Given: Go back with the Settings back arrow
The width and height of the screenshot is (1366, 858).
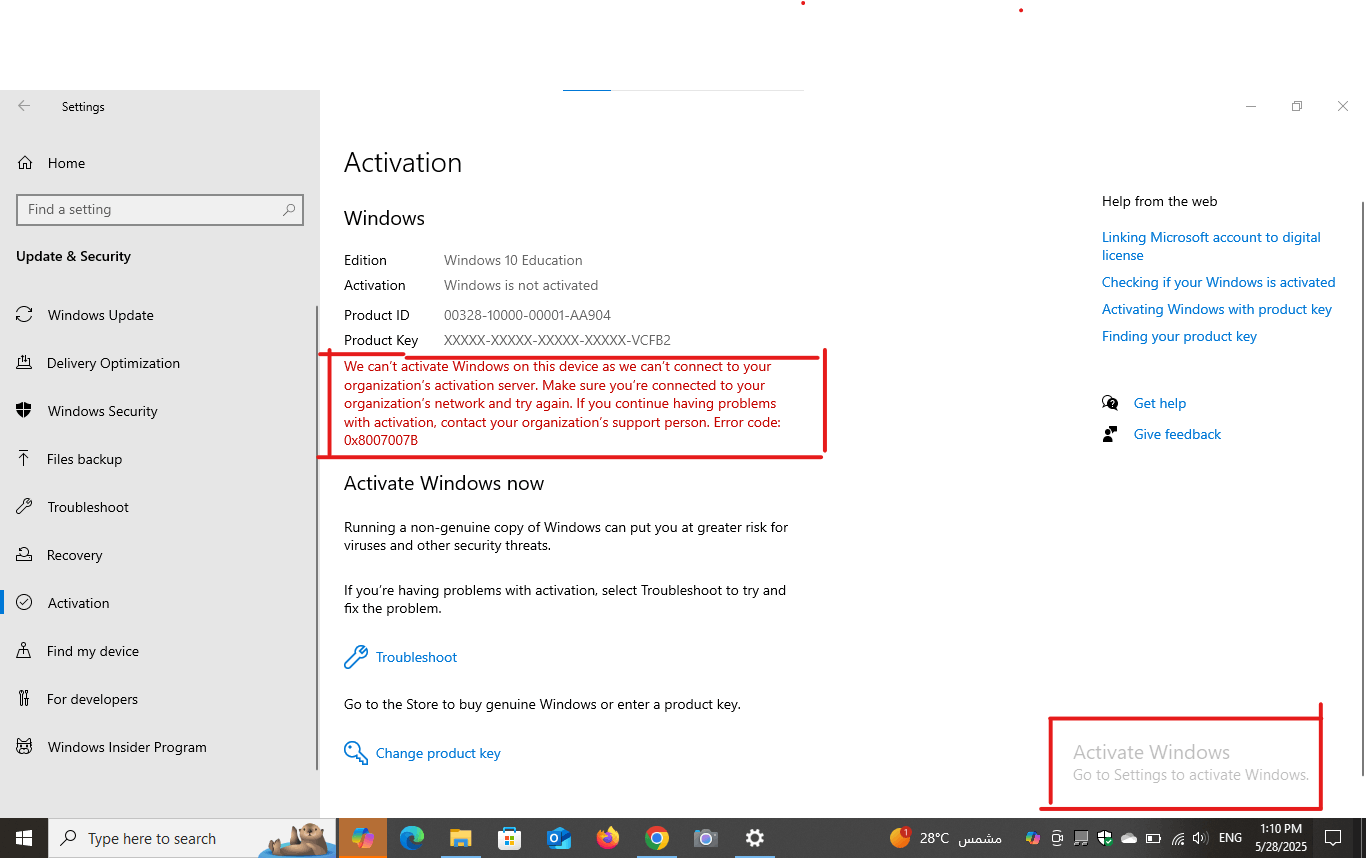Looking at the screenshot, I should pos(24,106).
